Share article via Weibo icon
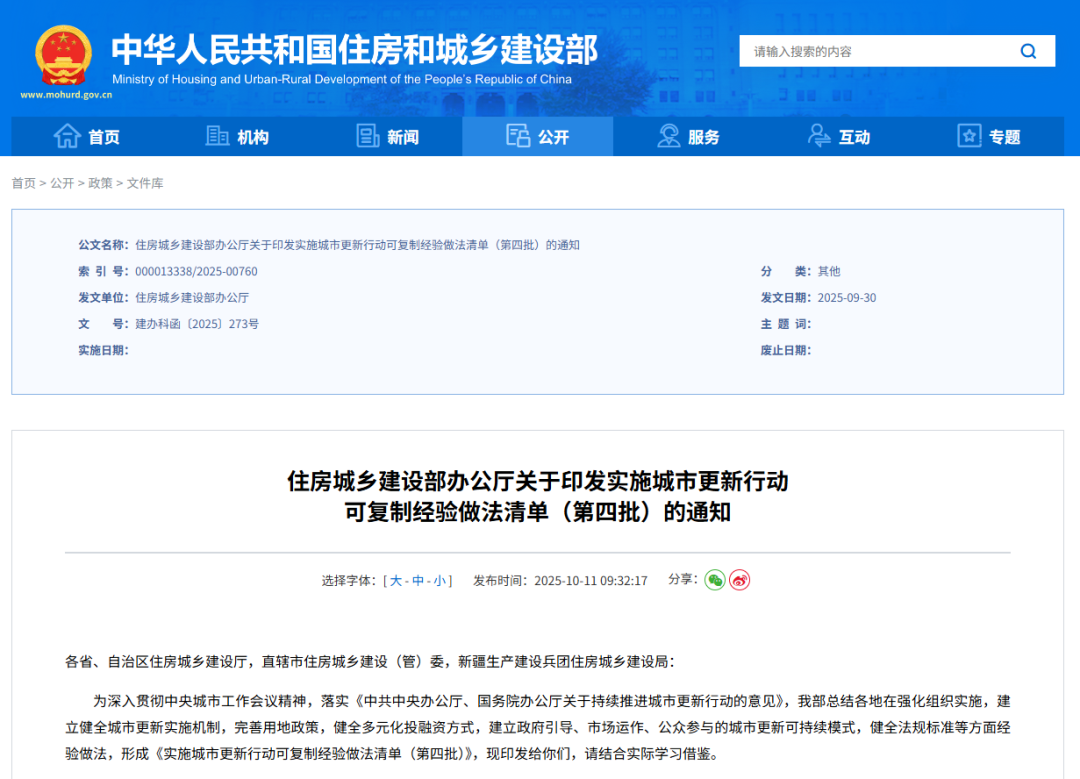The width and height of the screenshot is (1080, 779). click(739, 580)
